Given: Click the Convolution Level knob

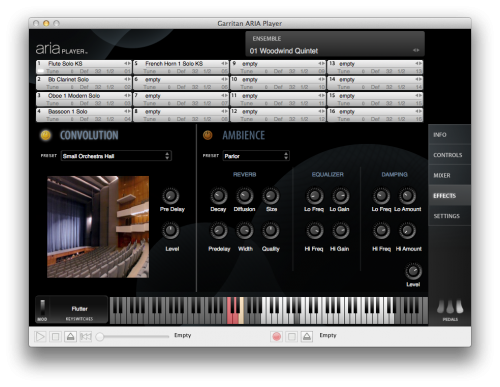Looking at the screenshot, I should (171, 231).
